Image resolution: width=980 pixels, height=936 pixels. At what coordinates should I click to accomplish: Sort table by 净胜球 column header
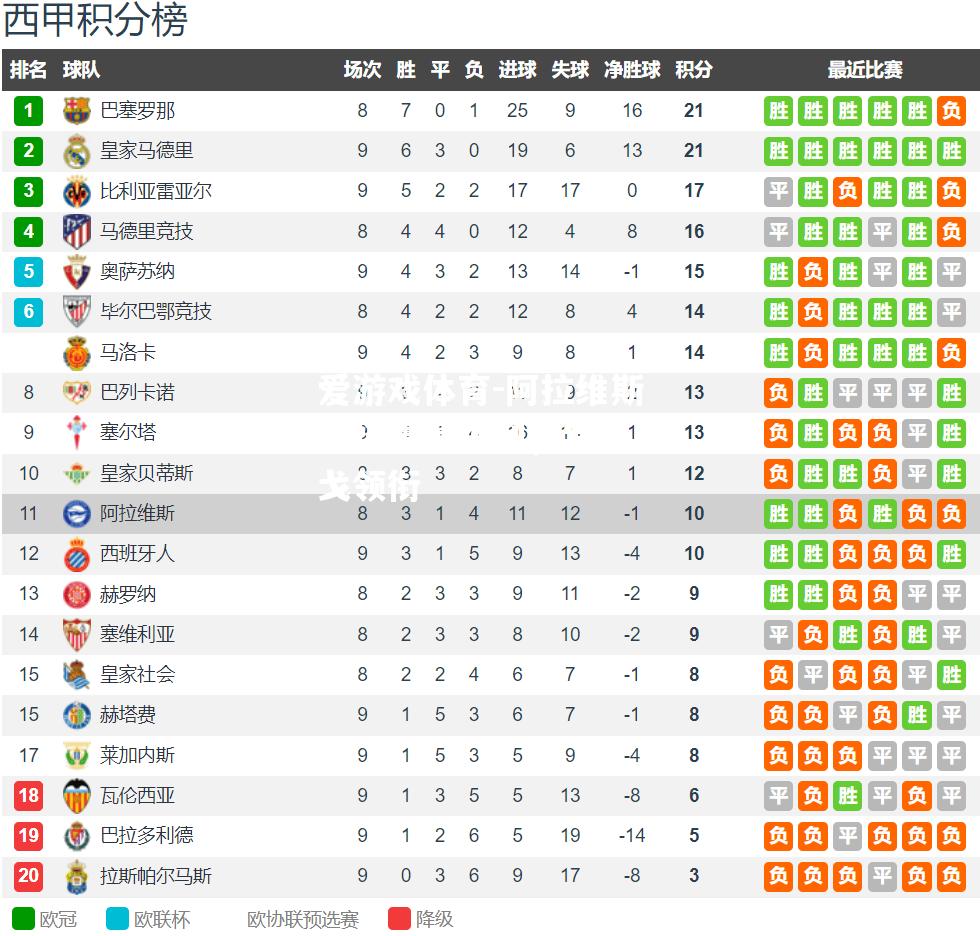632,69
